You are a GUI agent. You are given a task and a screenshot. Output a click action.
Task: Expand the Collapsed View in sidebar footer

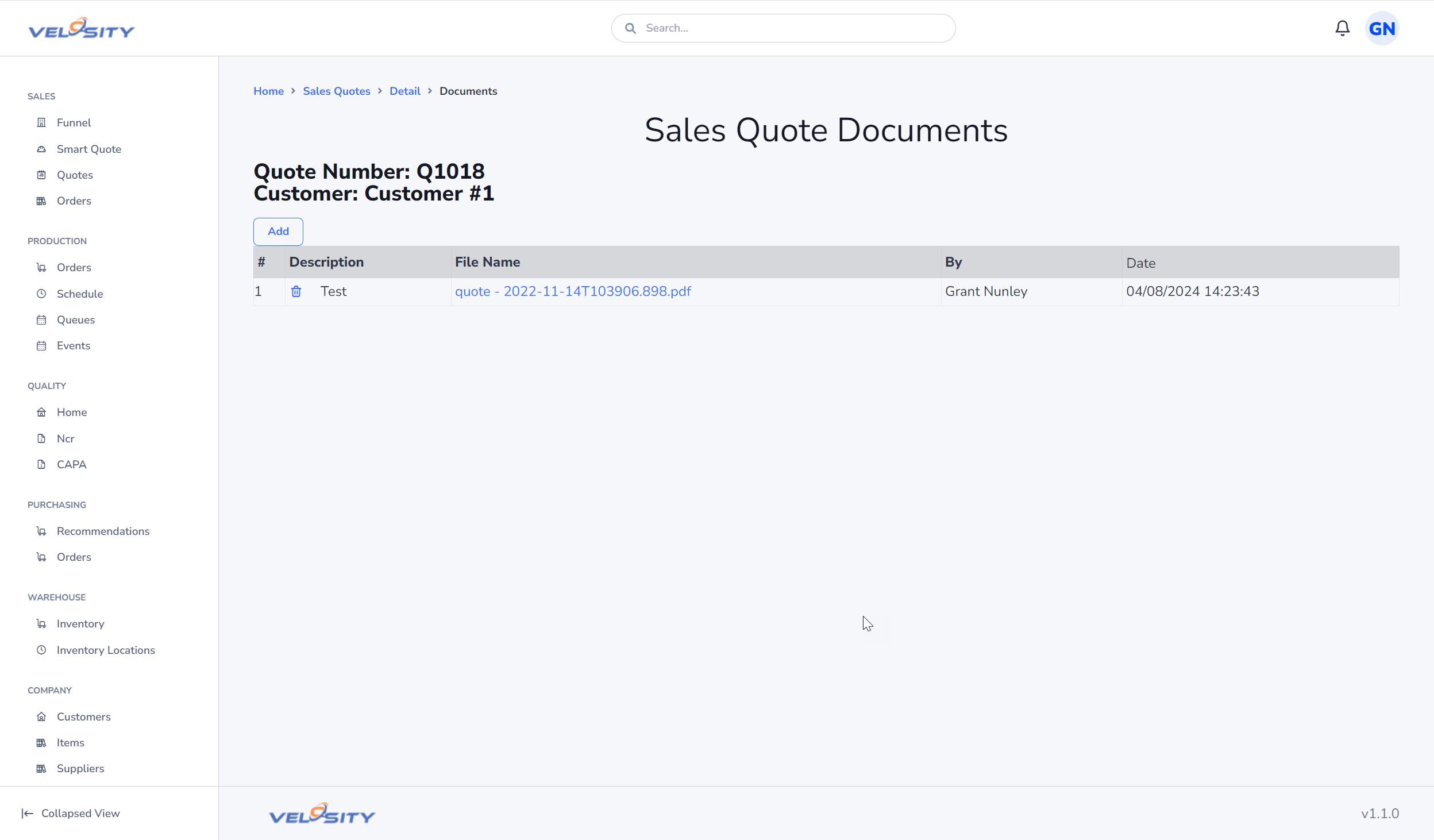pos(70,813)
